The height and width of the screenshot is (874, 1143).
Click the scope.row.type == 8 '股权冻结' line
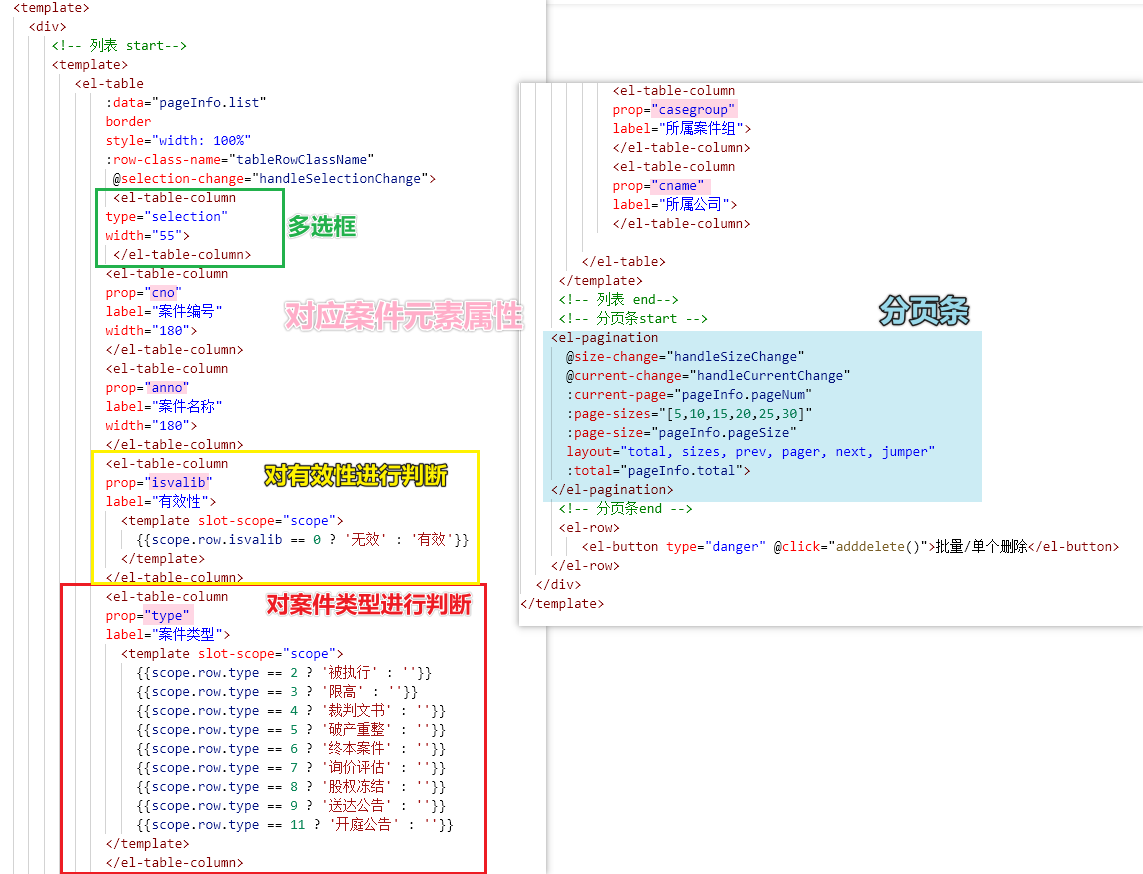pyautogui.click(x=291, y=787)
